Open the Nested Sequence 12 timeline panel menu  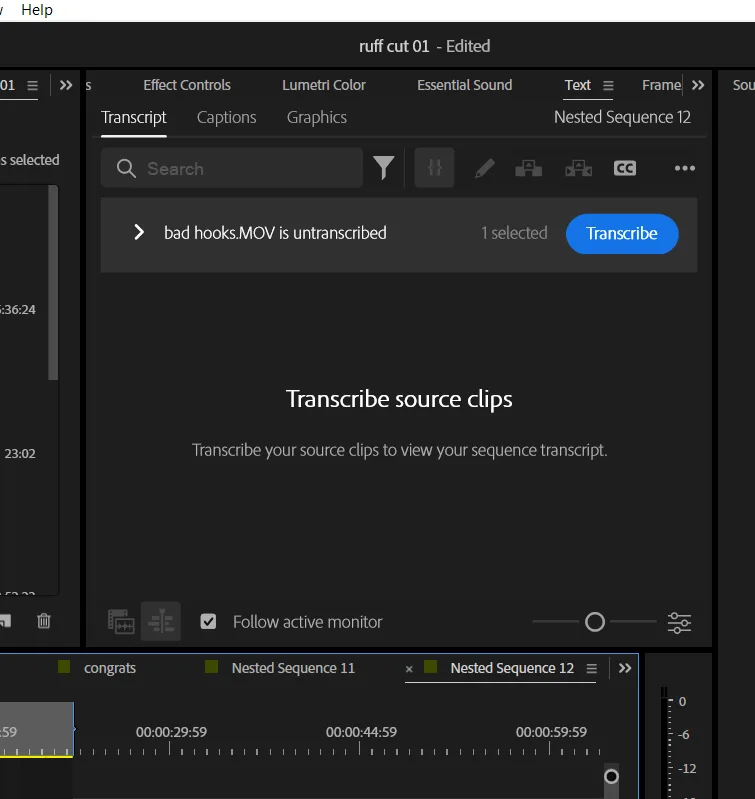coord(591,668)
